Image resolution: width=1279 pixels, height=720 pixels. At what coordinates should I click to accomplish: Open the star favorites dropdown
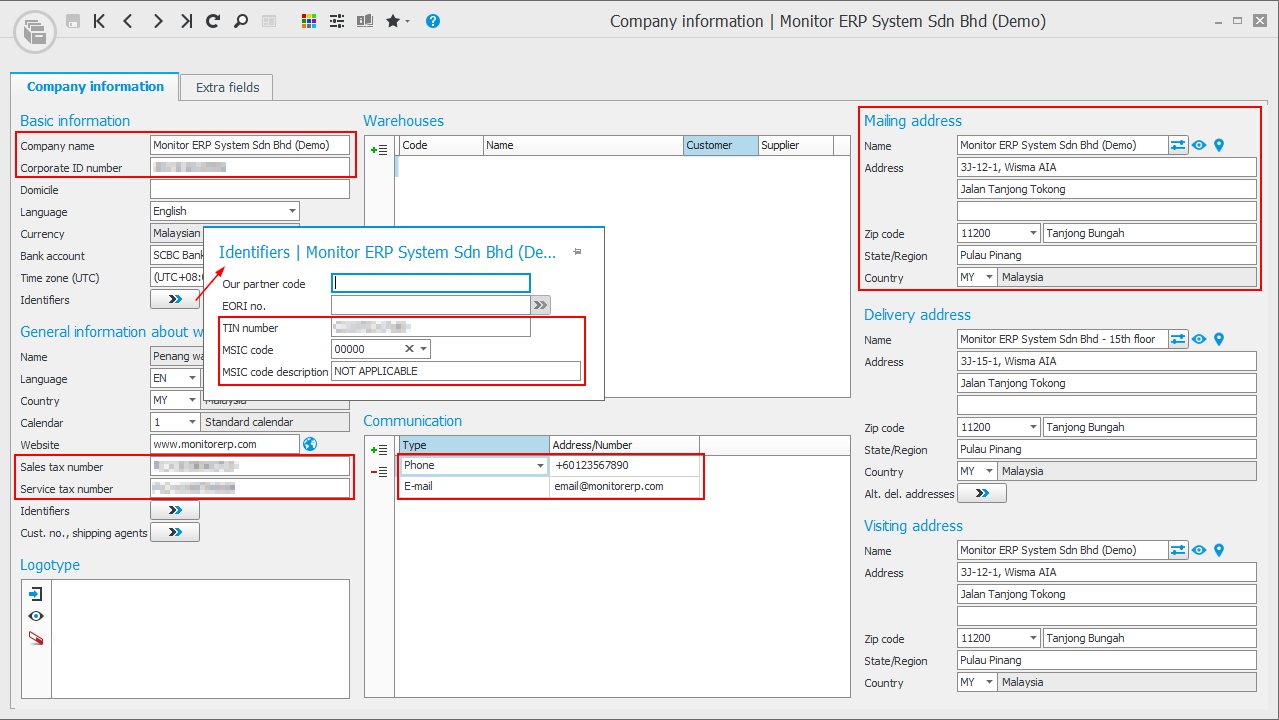point(398,21)
